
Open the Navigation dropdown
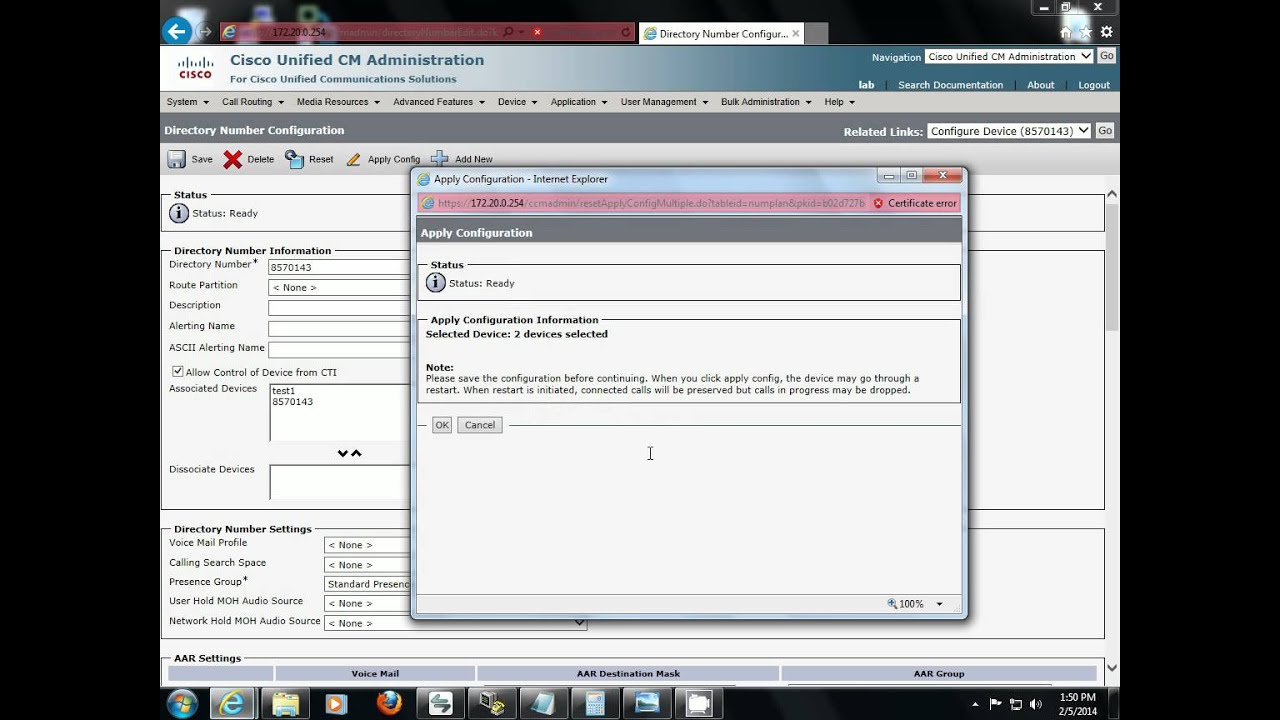[x=1009, y=56]
